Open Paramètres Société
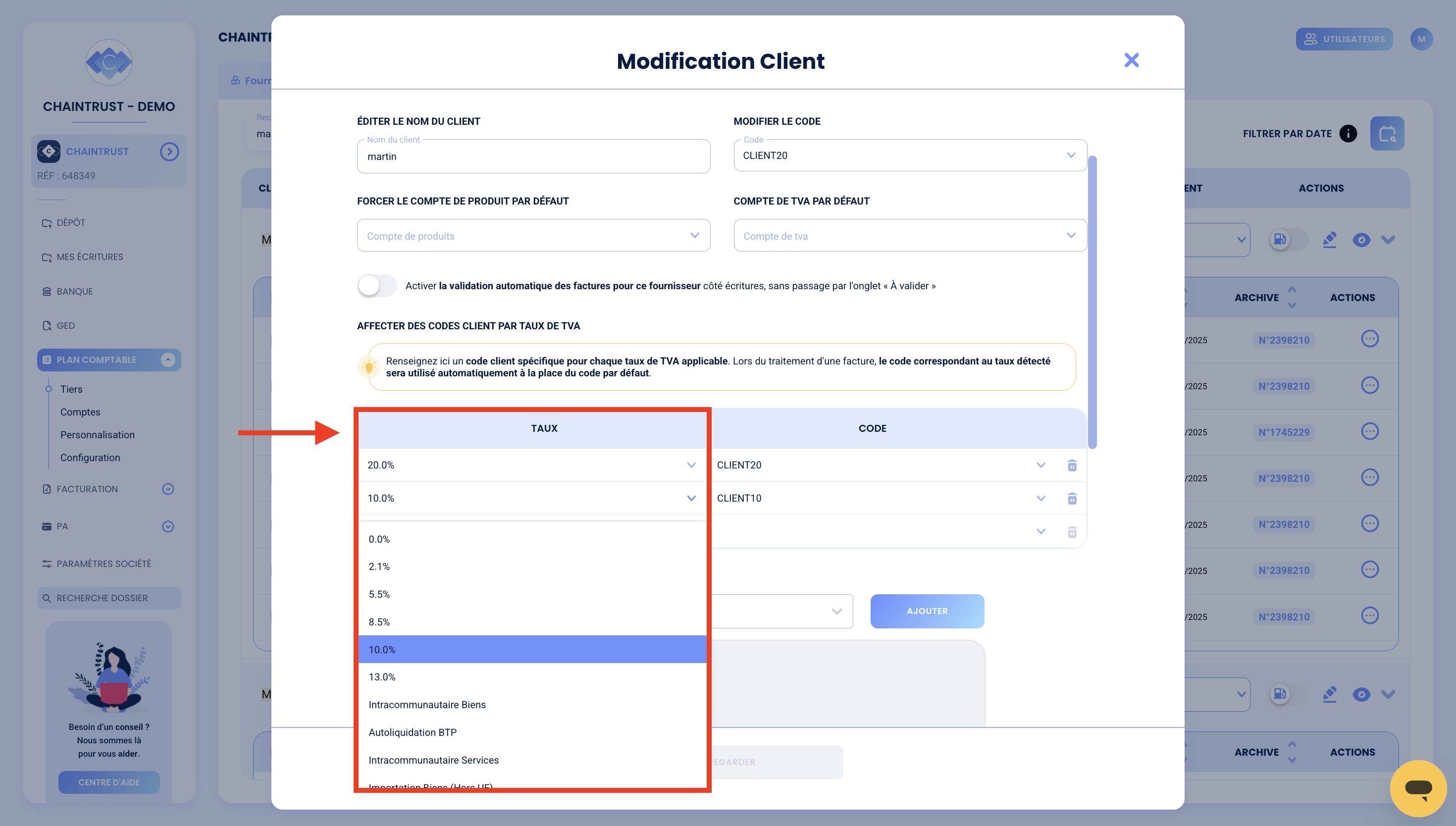The width and height of the screenshot is (1456, 826). (104, 564)
